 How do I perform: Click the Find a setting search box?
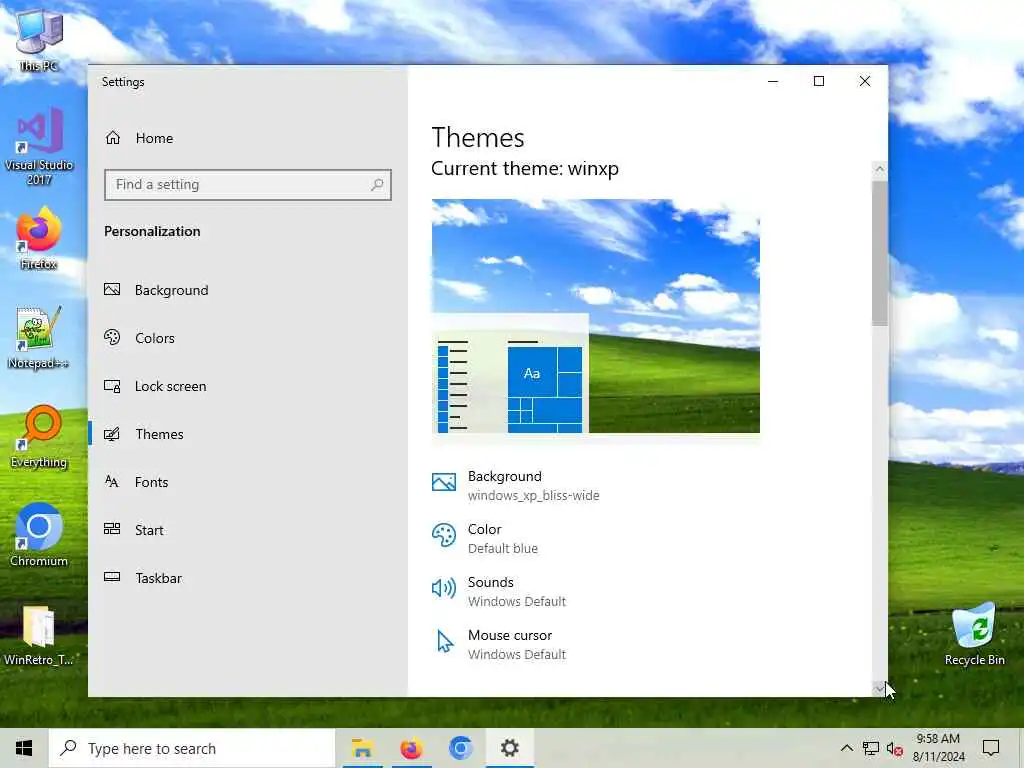pyautogui.click(x=248, y=185)
